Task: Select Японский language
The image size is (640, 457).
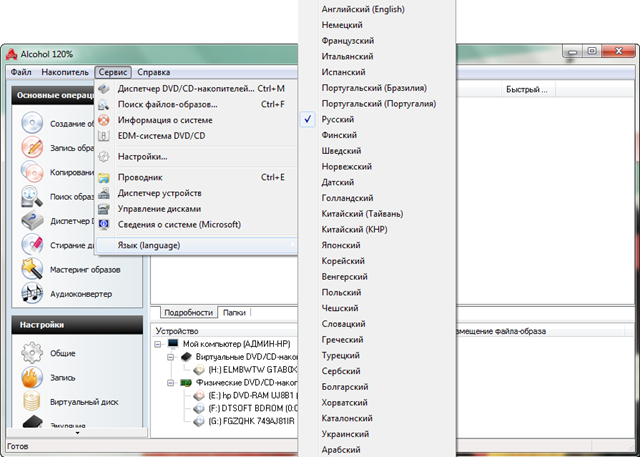Action: (x=377, y=245)
